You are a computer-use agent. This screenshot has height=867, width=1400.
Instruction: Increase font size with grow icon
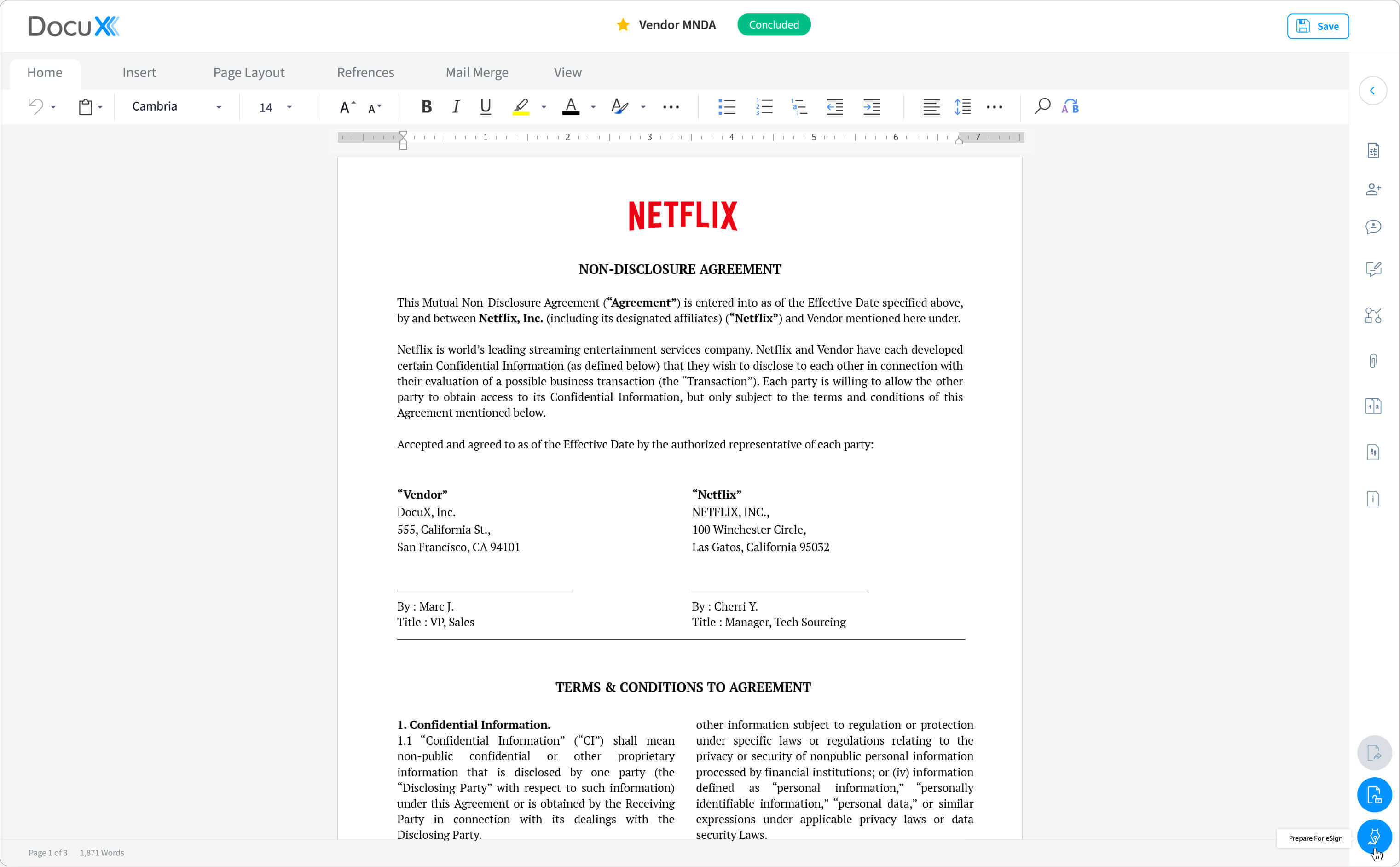347,107
